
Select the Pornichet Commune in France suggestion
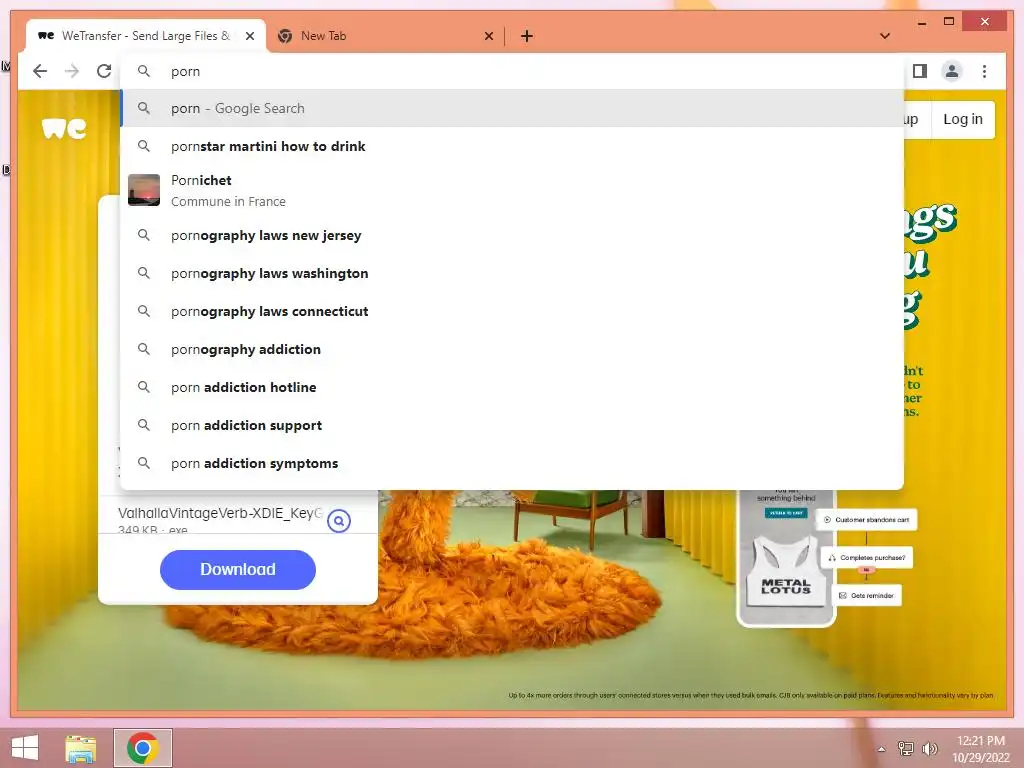point(512,190)
